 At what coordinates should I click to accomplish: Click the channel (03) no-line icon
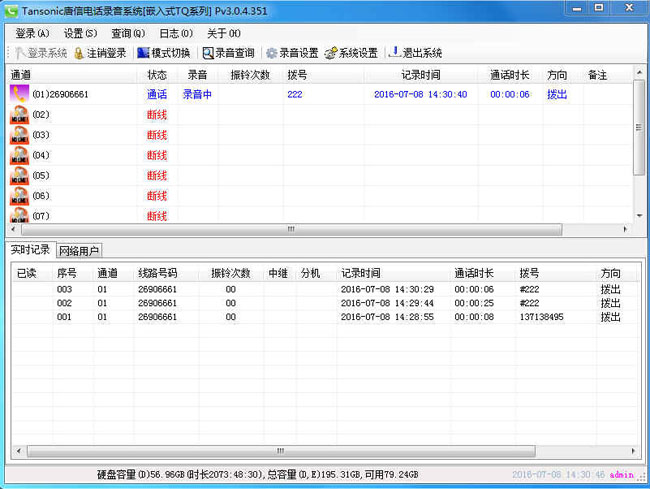click(x=19, y=135)
